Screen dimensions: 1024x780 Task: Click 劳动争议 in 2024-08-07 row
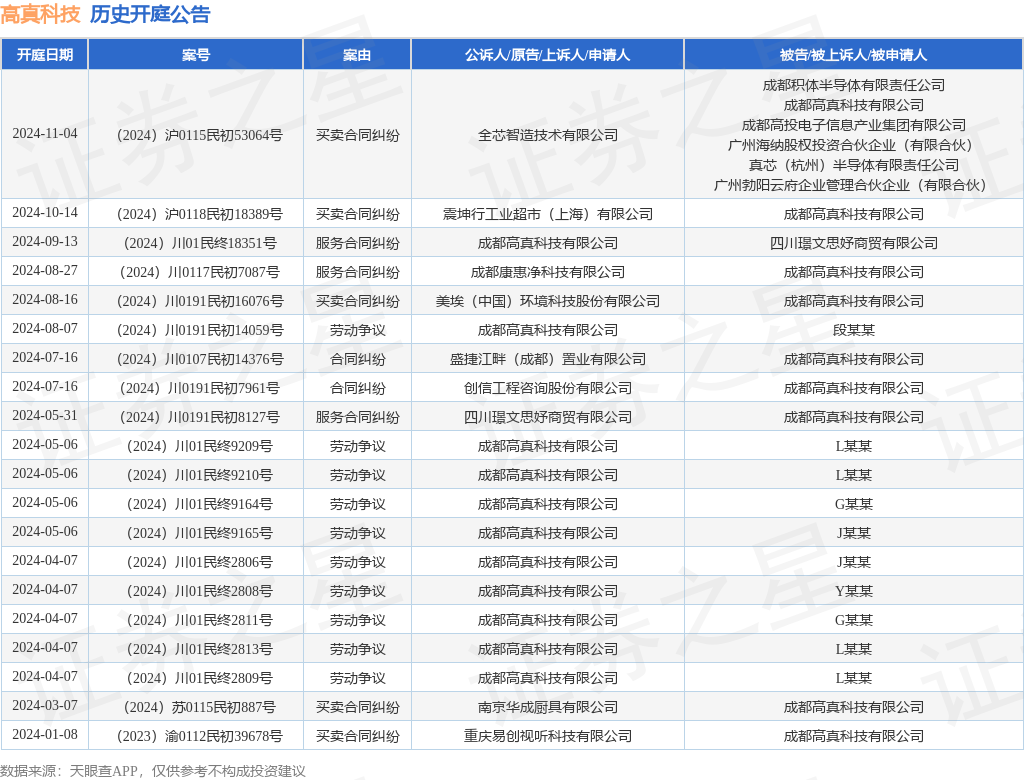click(357, 331)
